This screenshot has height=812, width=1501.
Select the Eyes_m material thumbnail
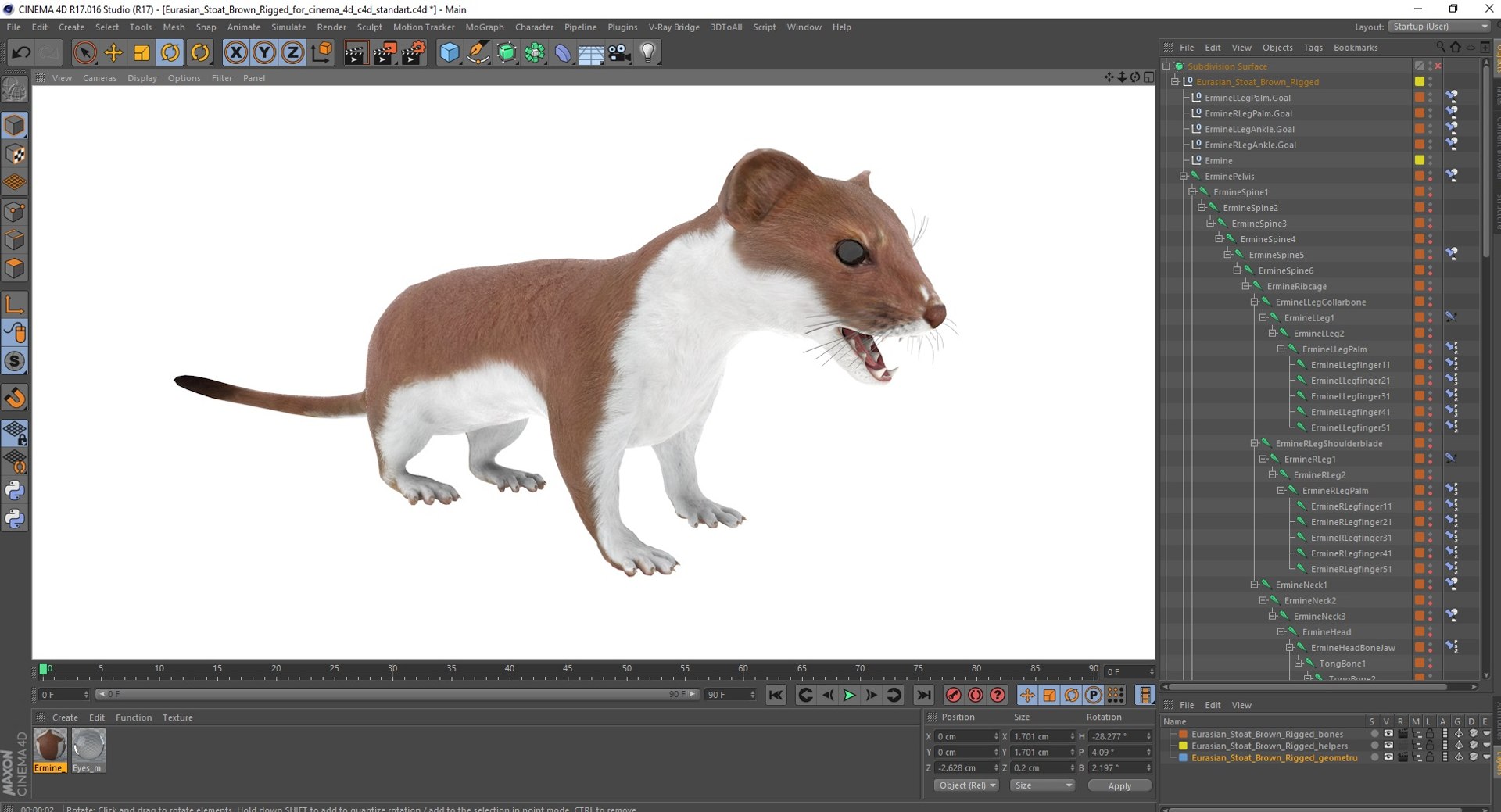(x=88, y=746)
